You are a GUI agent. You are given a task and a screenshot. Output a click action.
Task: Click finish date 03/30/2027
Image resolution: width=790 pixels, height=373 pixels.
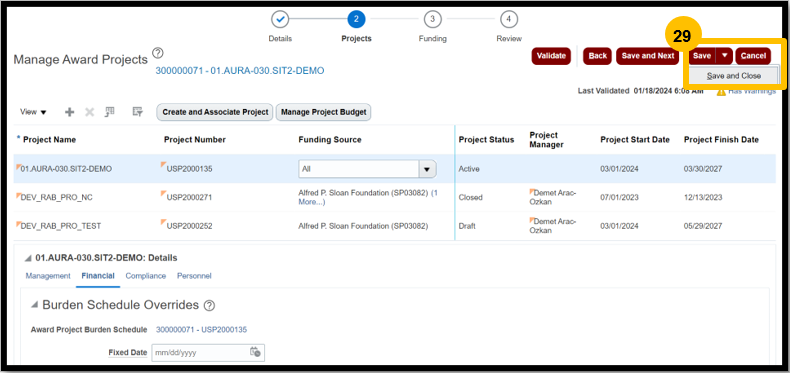point(703,169)
